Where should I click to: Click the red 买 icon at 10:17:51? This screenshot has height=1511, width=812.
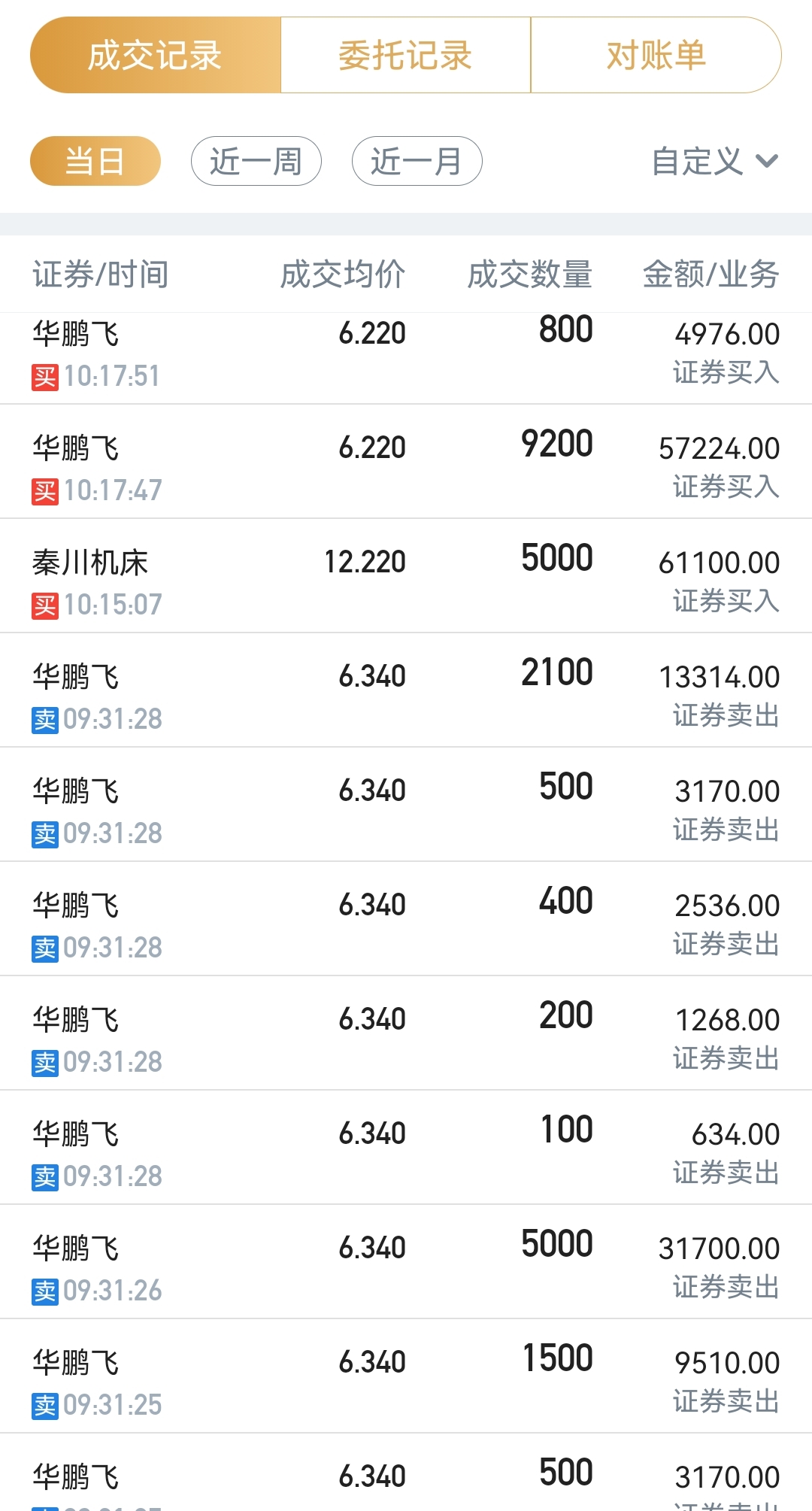click(45, 377)
